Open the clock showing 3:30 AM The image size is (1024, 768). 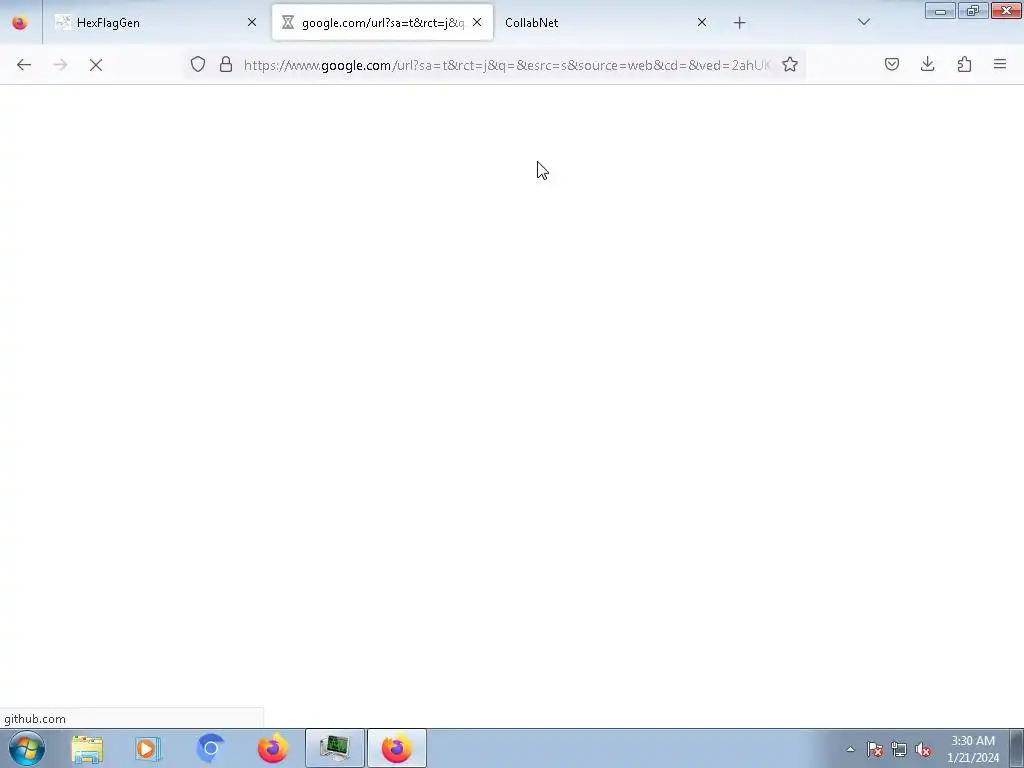[x=973, y=749]
